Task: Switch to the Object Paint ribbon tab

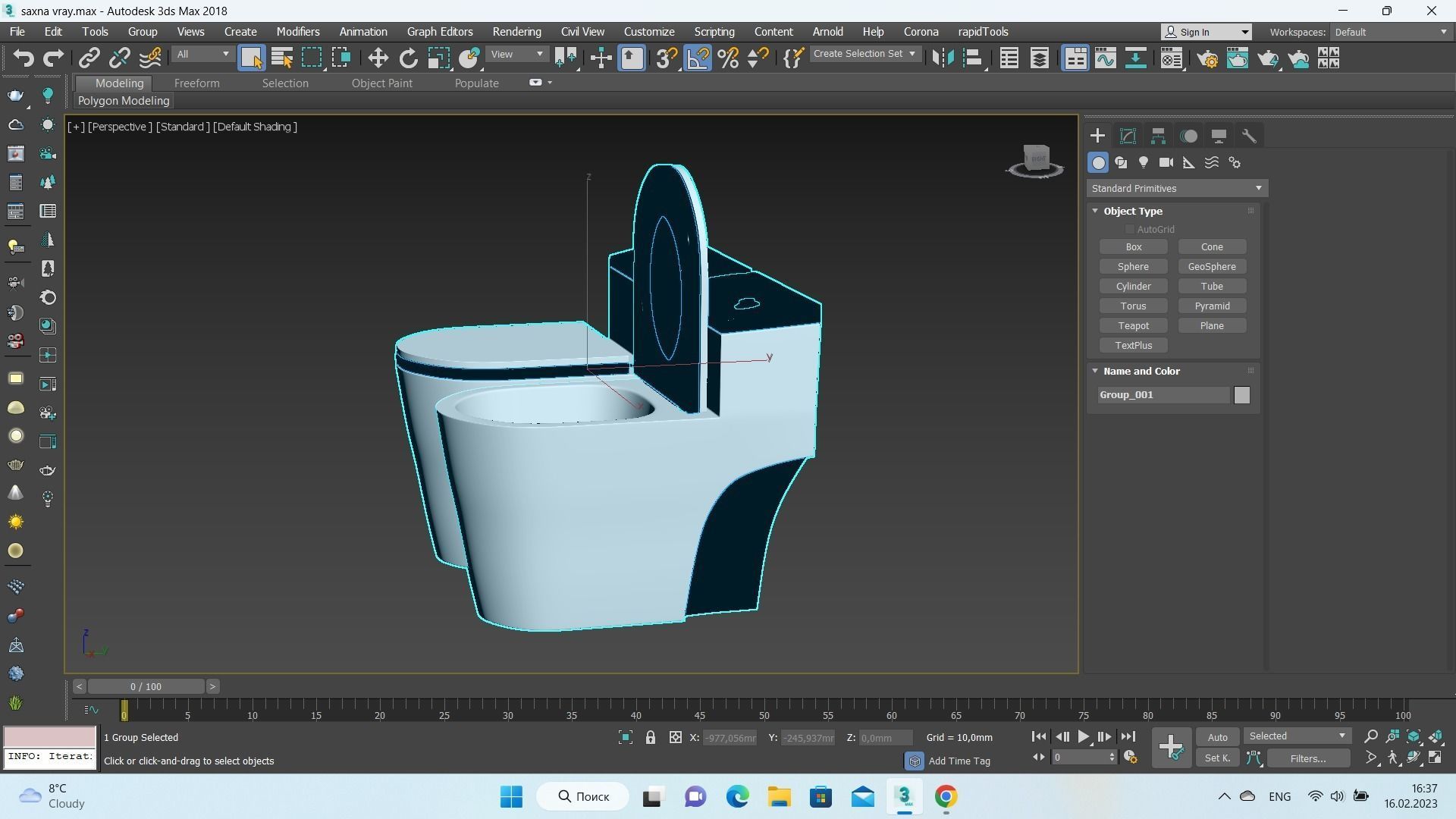Action: 381,83
